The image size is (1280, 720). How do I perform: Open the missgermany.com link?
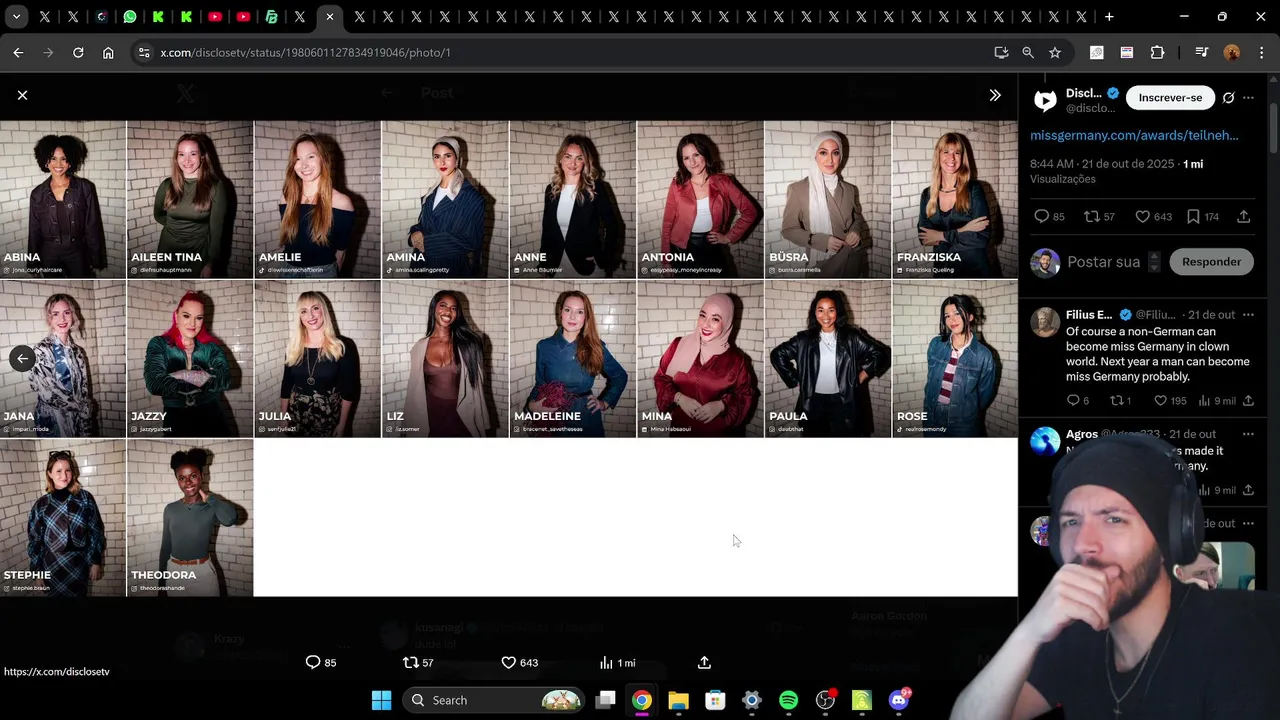coord(1134,135)
